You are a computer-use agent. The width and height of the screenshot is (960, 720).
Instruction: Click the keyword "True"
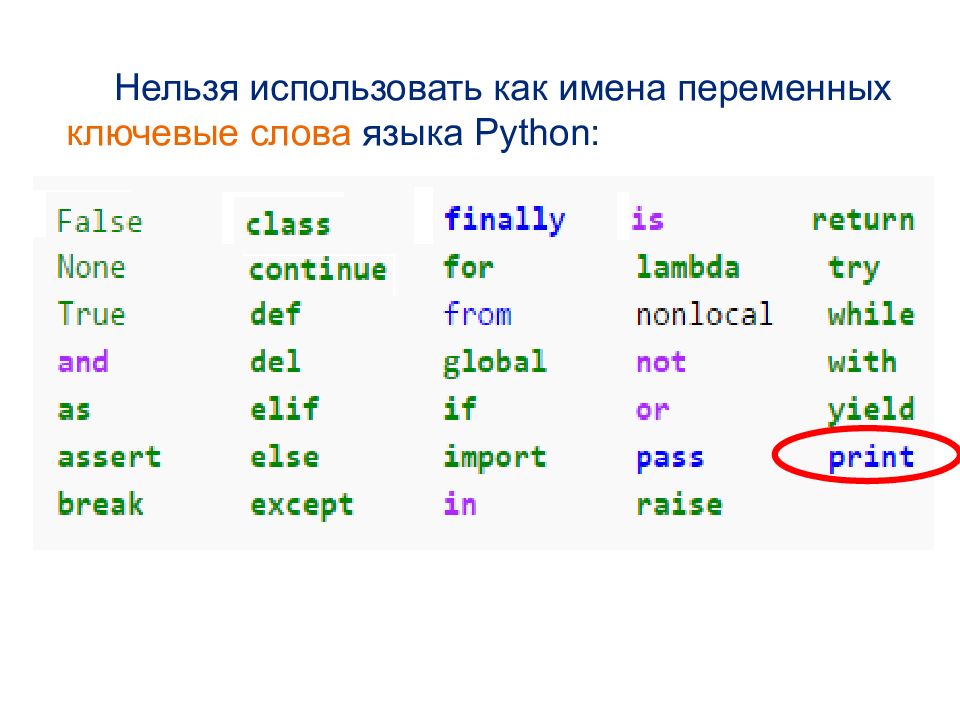91,313
